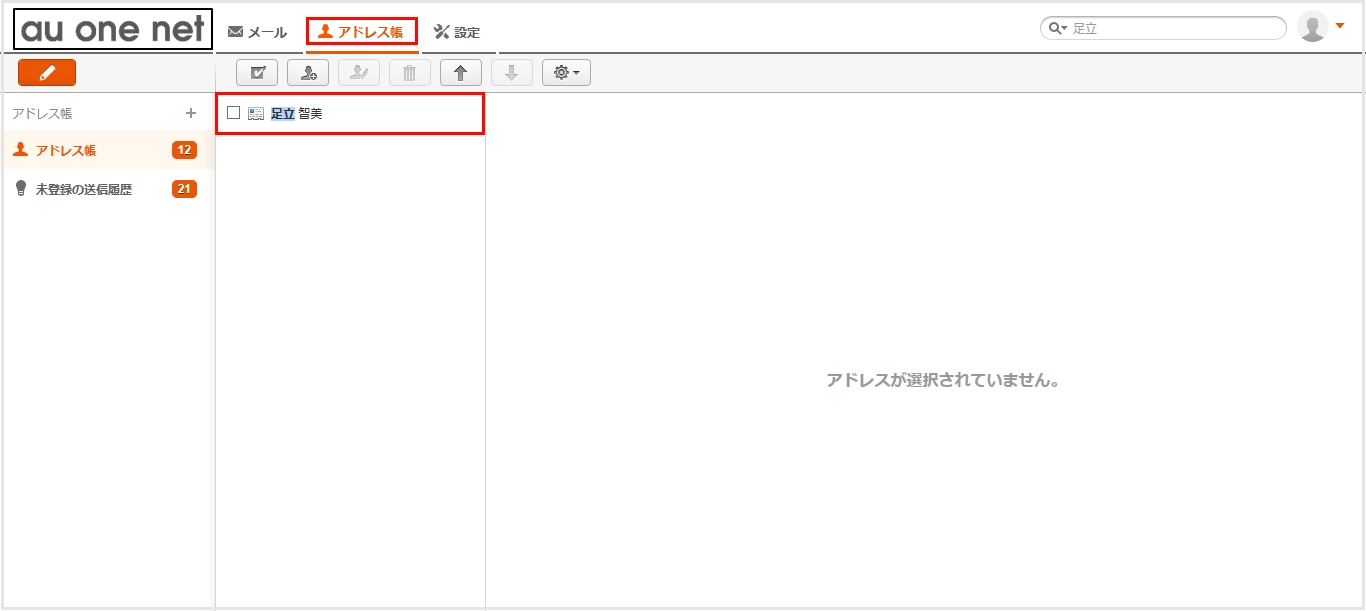Click the plus to add a new address book
Screen dimensions: 1366x611
(x=190, y=112)
